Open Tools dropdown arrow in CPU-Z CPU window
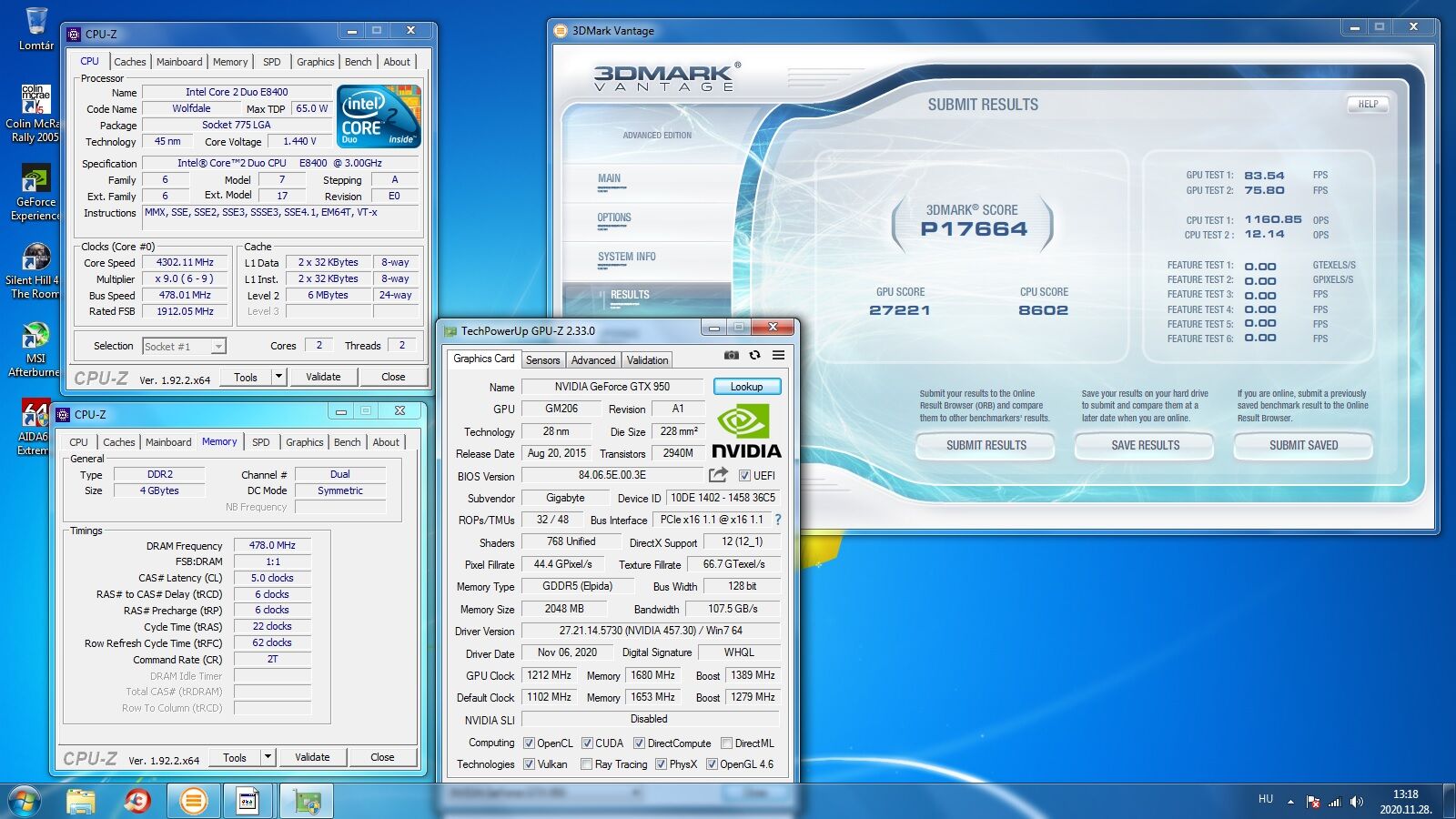The image size is (1456, 819). click(x=278, y=377)
